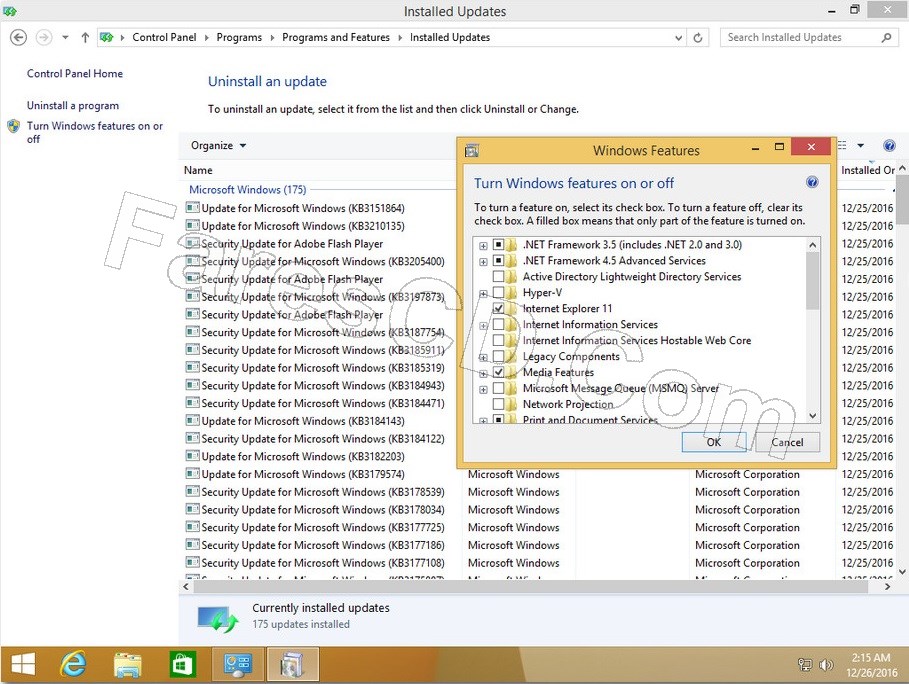
Task: Select icon for update KB3210135
Action: (x=192, y=225)
